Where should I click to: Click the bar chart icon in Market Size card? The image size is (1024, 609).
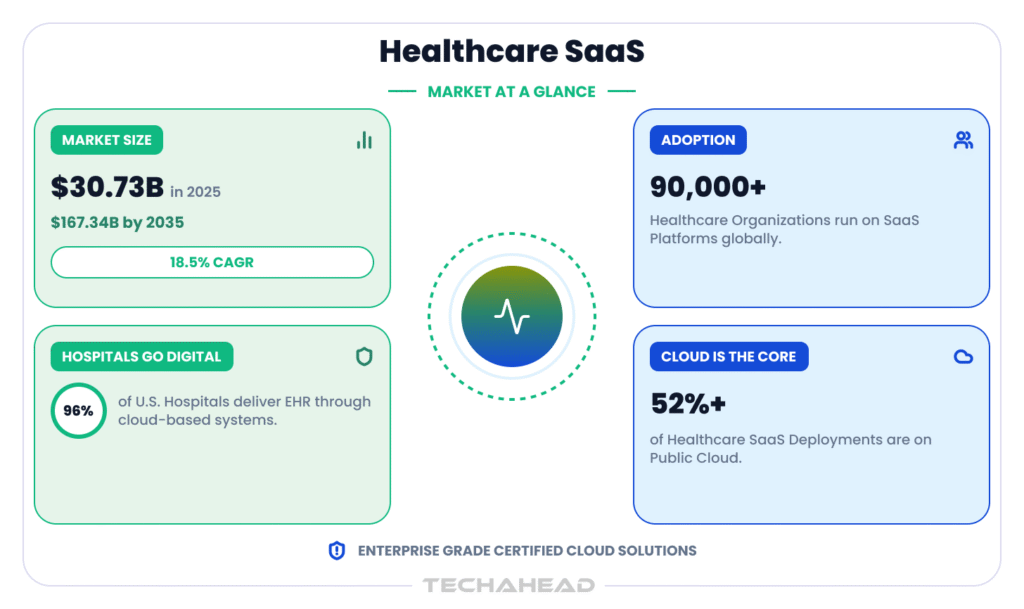(364, 140)
